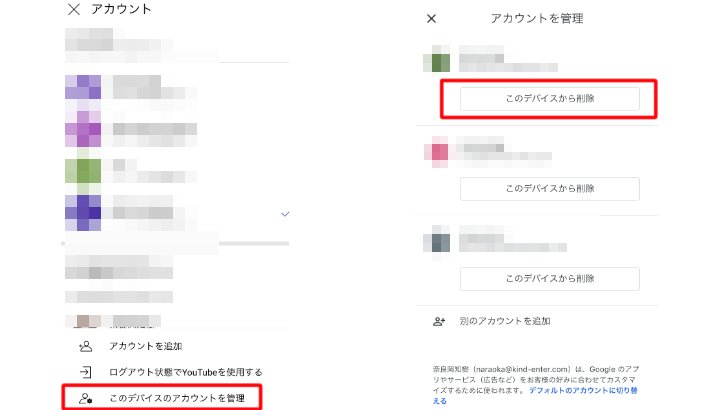Tap the pink avatar in アカウントを管理
Screen dimensions: 728x410
click(x=437, y=152)
